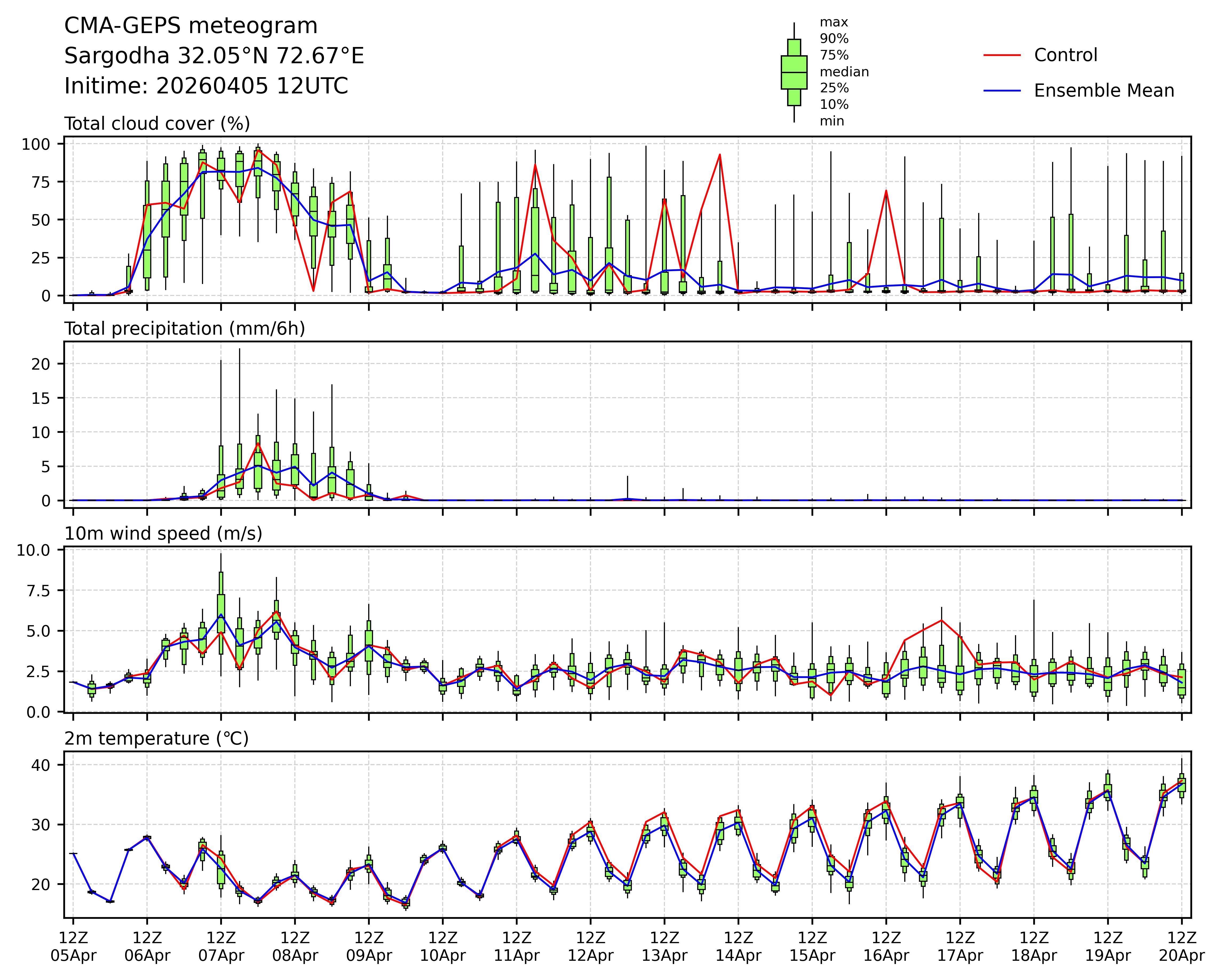Image resolution: width=1221 pixels, height=980 pixels.
Task: Click the 'median' label in box legend
Action: pyautogui.click(x=844, y=72)
